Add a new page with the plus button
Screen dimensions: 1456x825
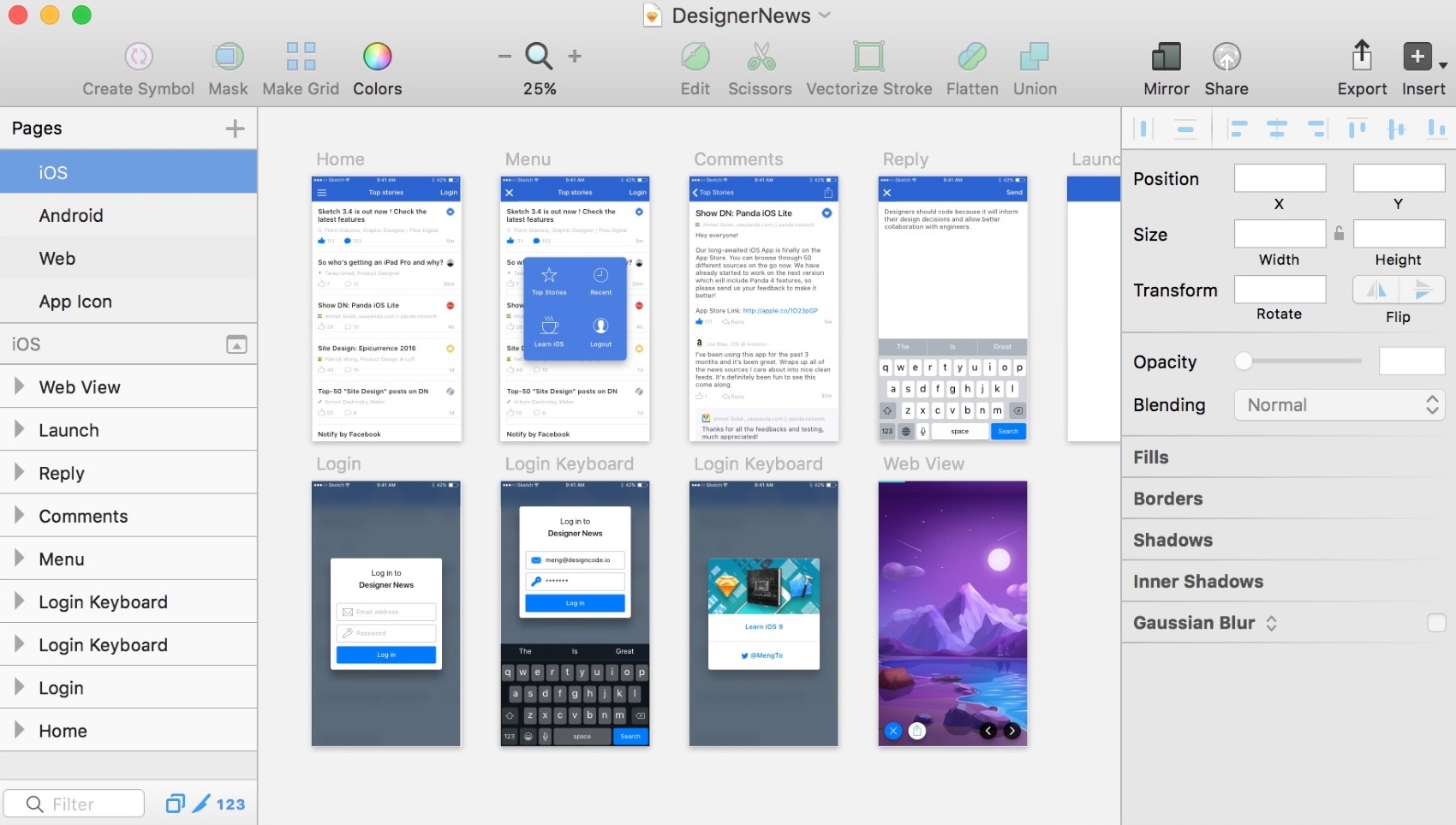pyautogui.click(x=235, y=129)
